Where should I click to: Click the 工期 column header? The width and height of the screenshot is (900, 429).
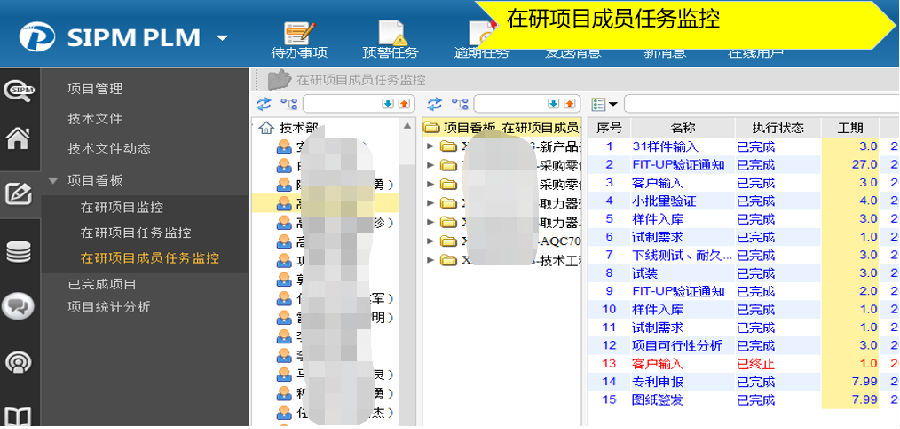[850, 128]
